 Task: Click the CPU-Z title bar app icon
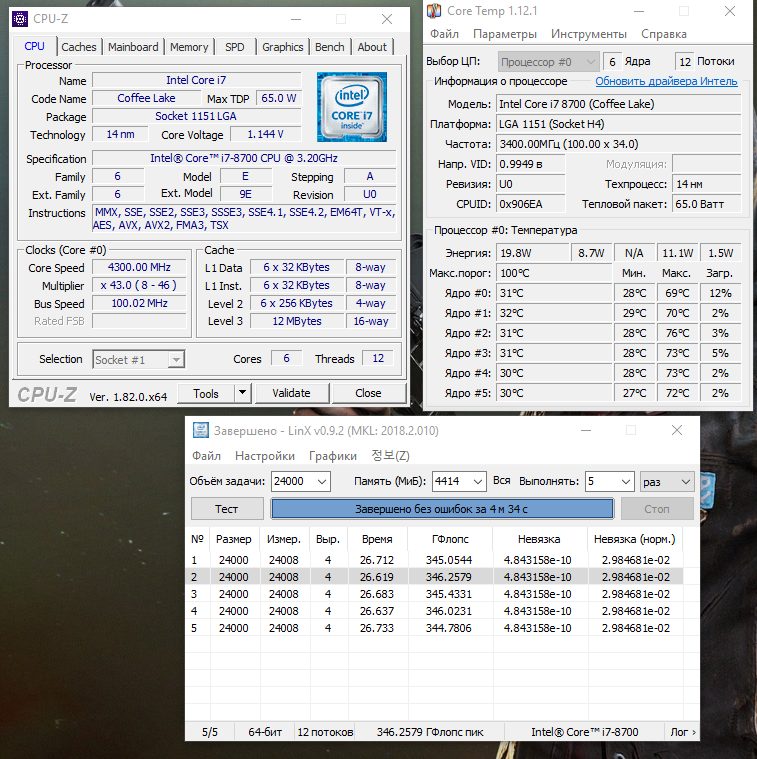(20, 19)
